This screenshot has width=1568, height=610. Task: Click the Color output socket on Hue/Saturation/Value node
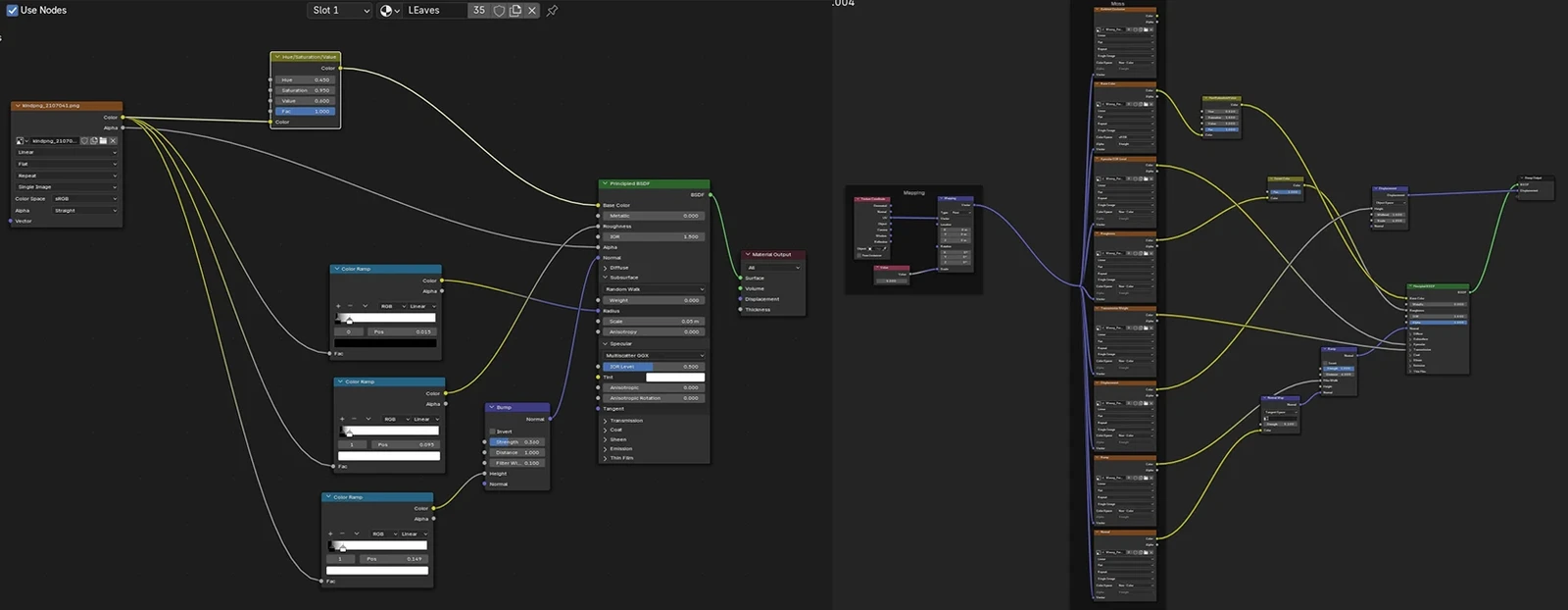(340, 68)
